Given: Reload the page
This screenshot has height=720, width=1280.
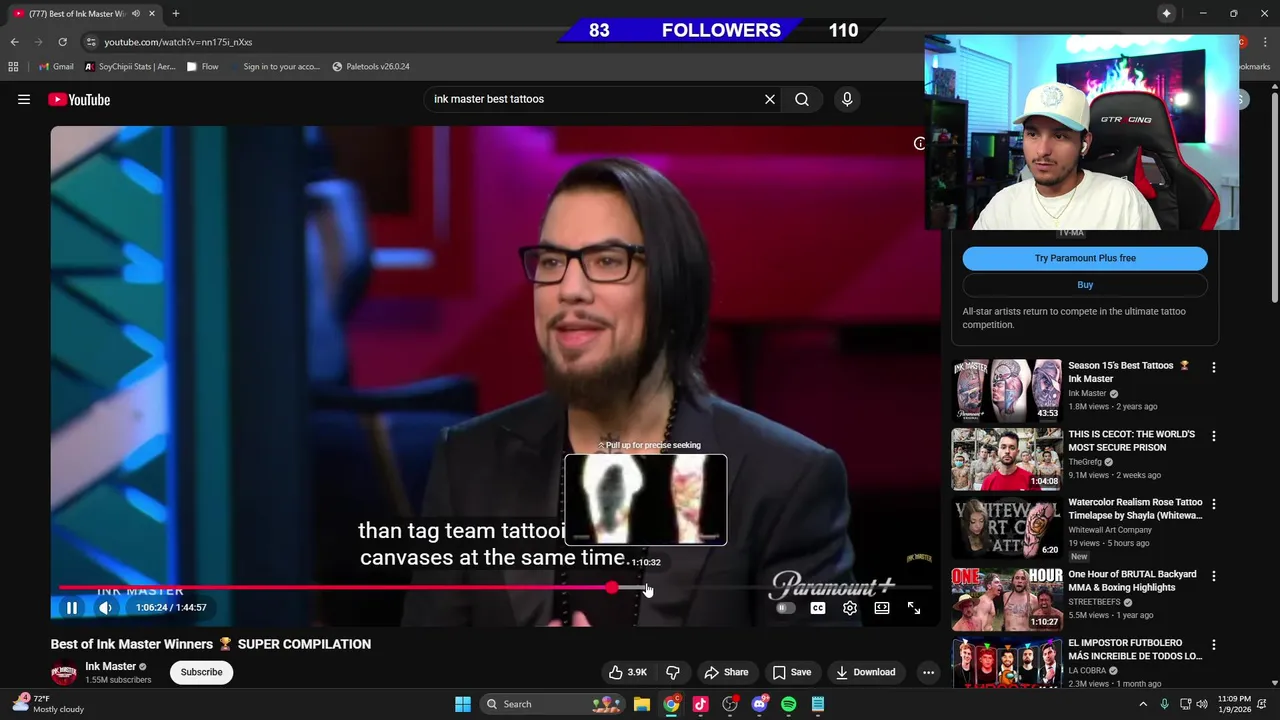Looking at the screenshot, I should [x=62, y=42].
